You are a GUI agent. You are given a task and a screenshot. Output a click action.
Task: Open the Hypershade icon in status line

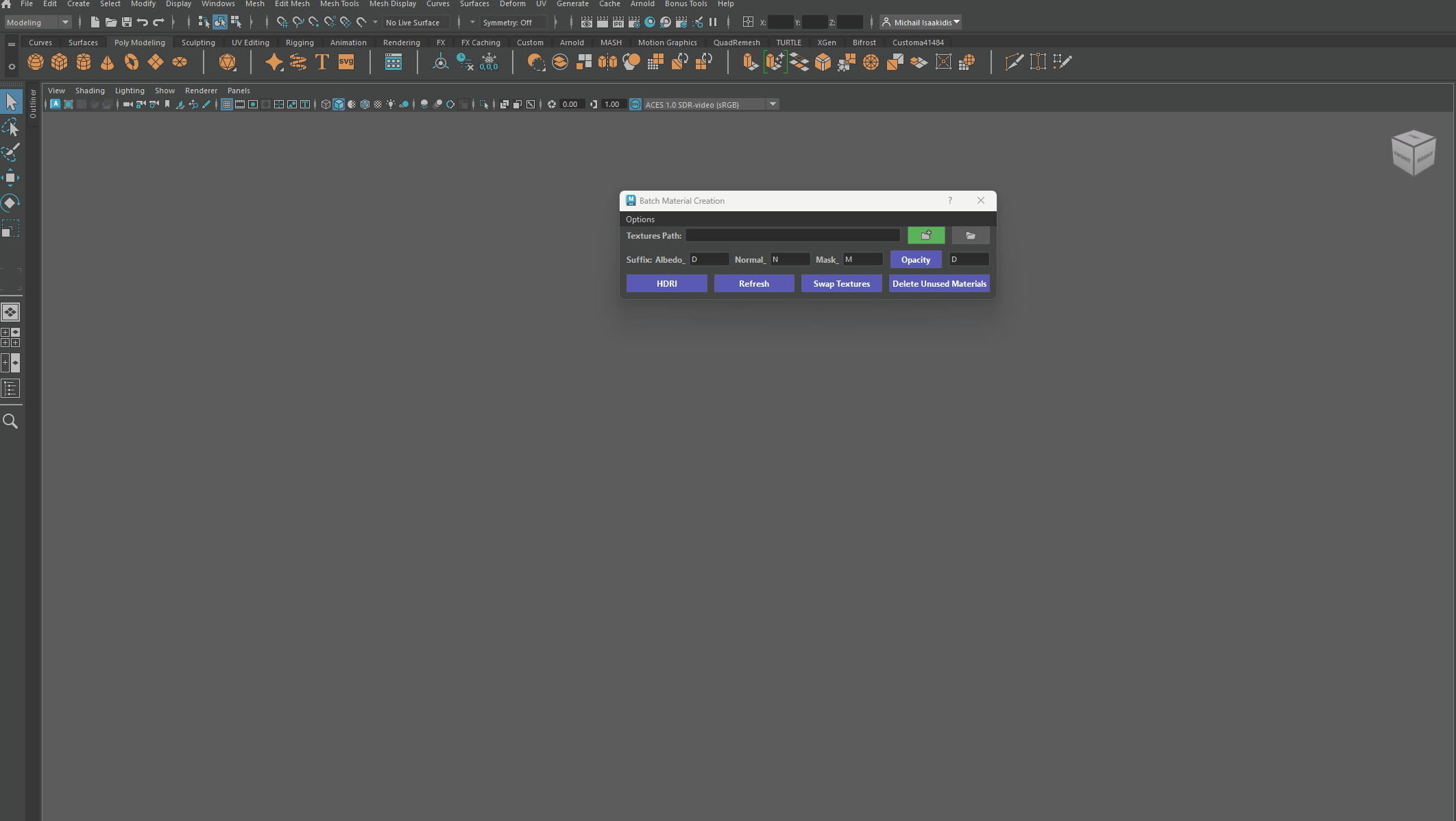pos(650,23)
